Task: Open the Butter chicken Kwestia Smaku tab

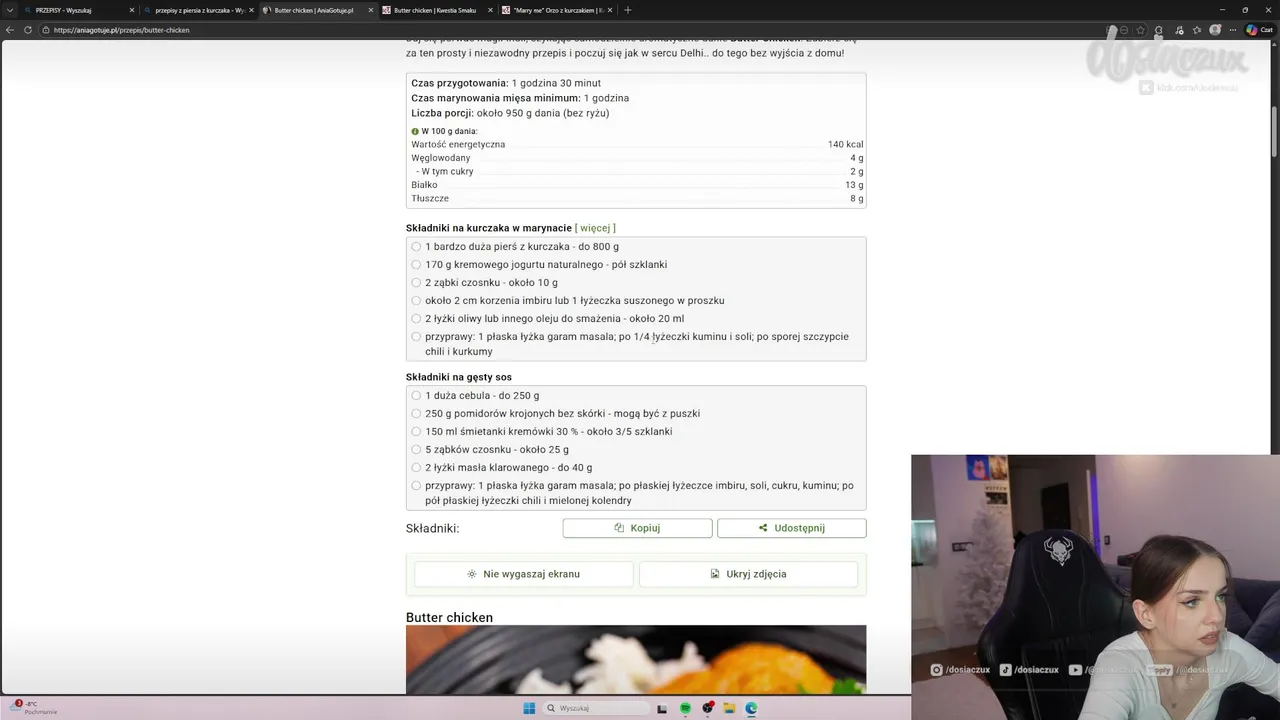Action: click(435, 10)
